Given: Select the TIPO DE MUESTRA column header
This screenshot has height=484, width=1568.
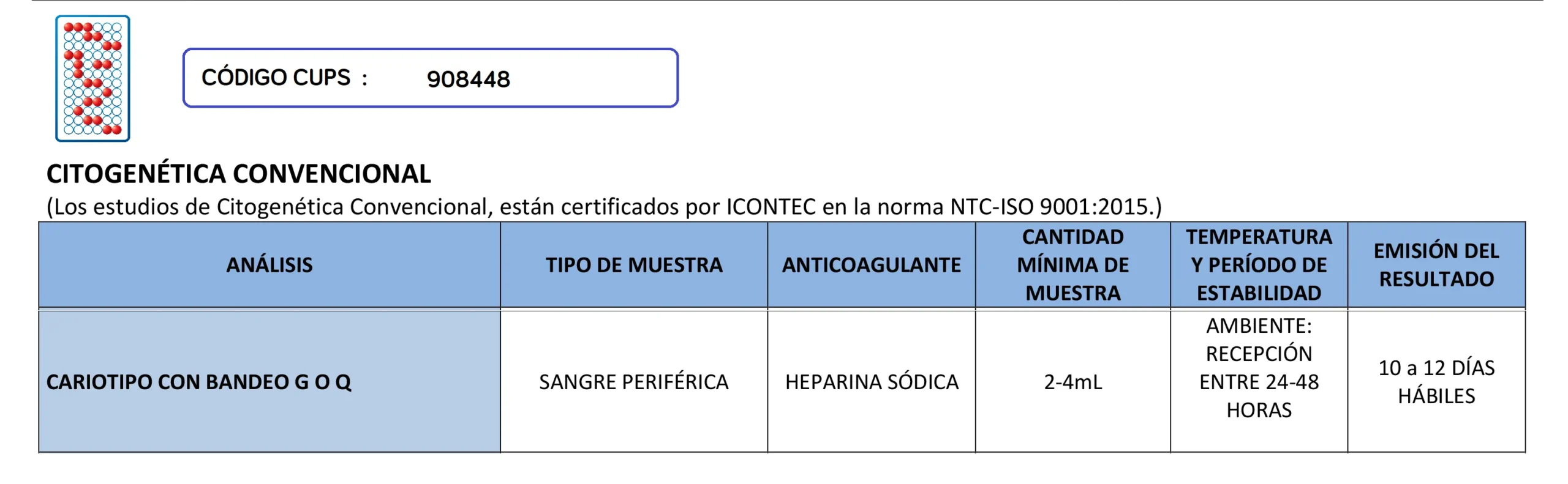Looking at the screenshot, I should (x=633, y=265).
